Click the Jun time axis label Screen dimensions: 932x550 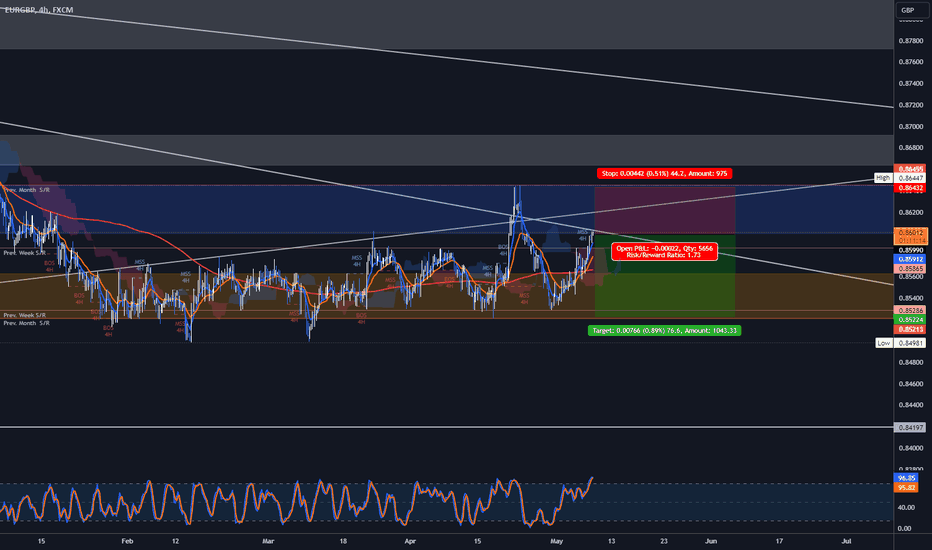click(710, 541)
